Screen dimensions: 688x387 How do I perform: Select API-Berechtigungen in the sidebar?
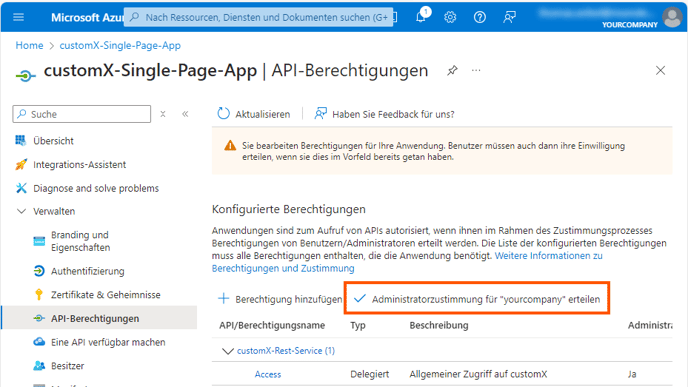pyautogui.click(x=99, y=318)
